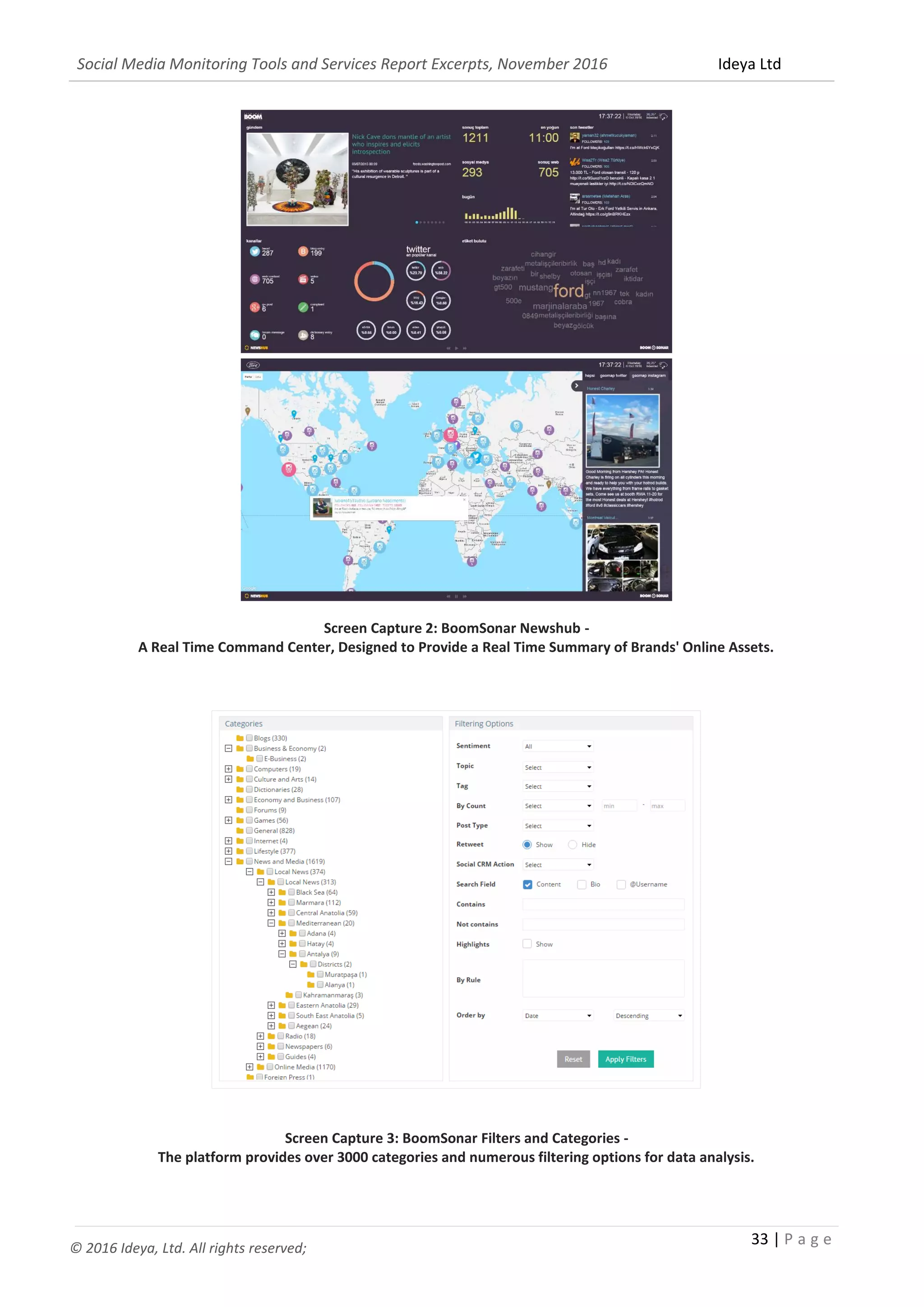Click the NEWSHUB logo under the dashboard
The width and height of the screenshot is (924, 1307).
(256, 347)
